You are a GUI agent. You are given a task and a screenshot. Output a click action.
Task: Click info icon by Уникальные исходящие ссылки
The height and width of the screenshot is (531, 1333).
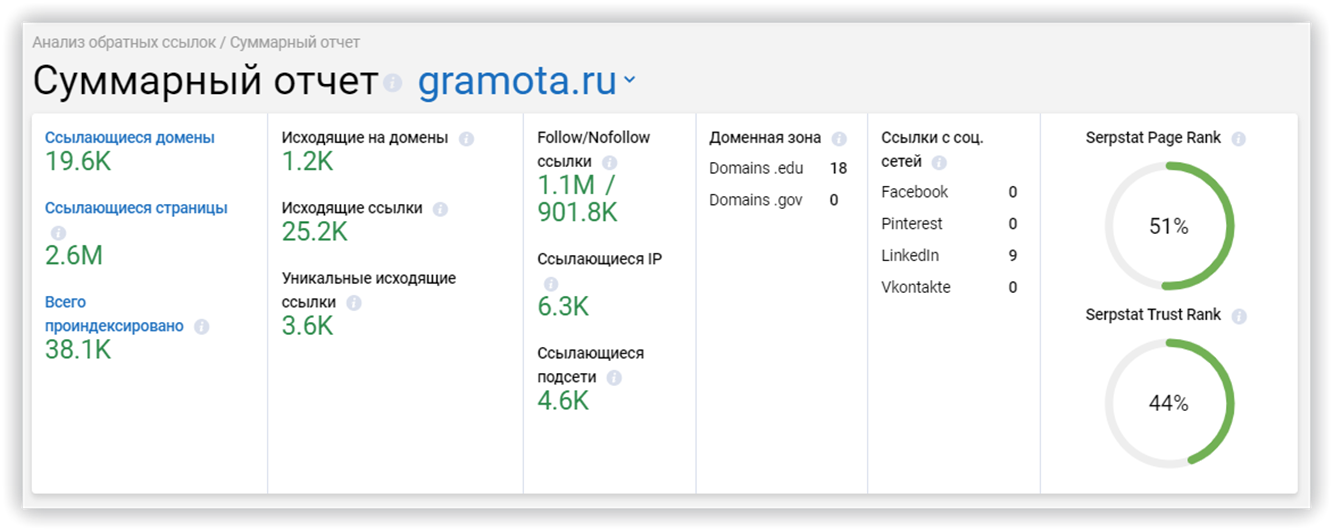[354, 303]
